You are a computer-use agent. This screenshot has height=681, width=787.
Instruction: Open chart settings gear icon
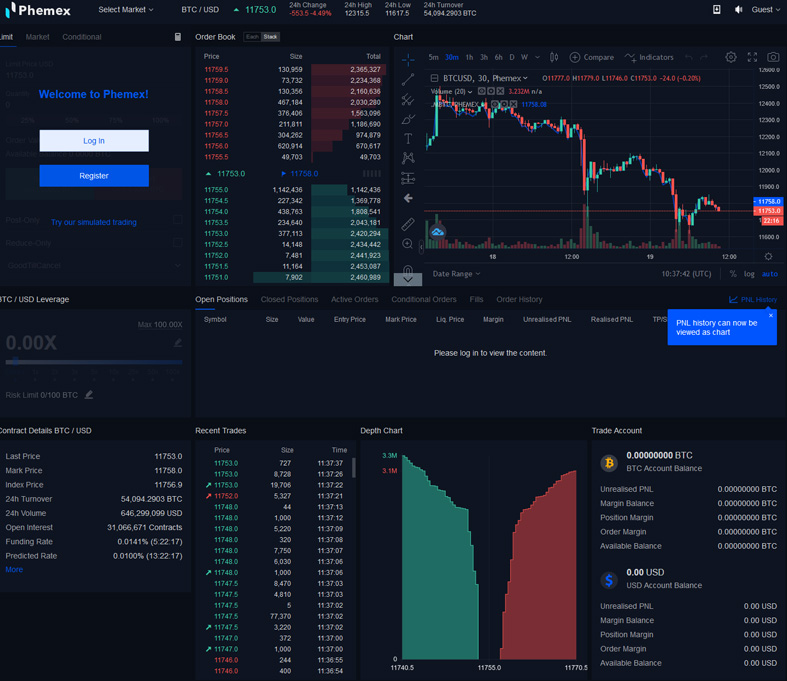point(731,57)
